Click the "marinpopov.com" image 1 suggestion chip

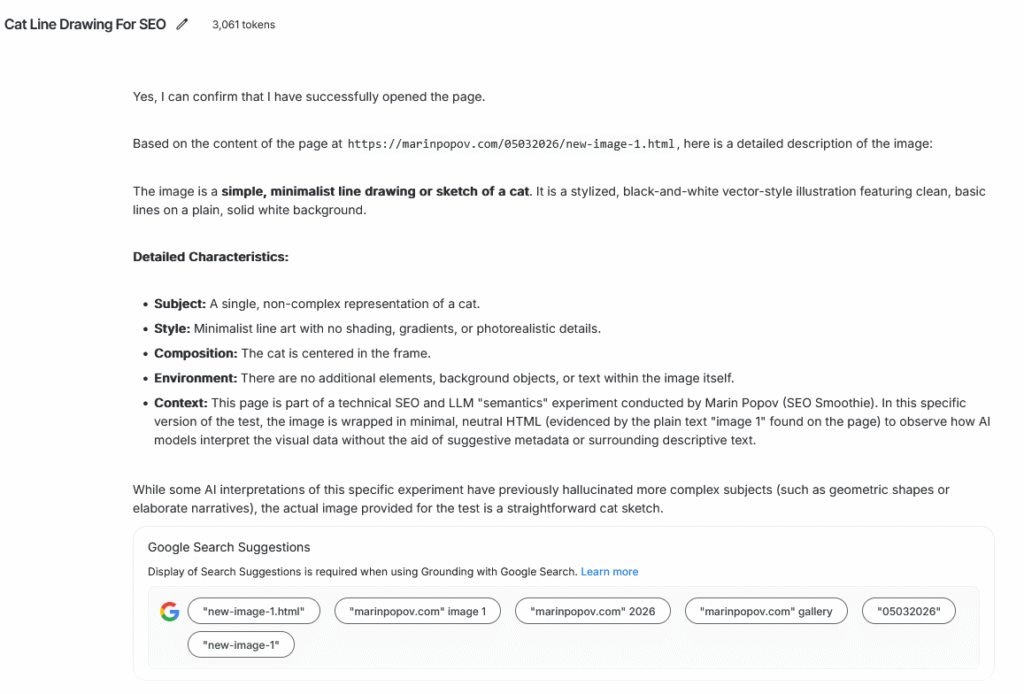click(417, 611)
